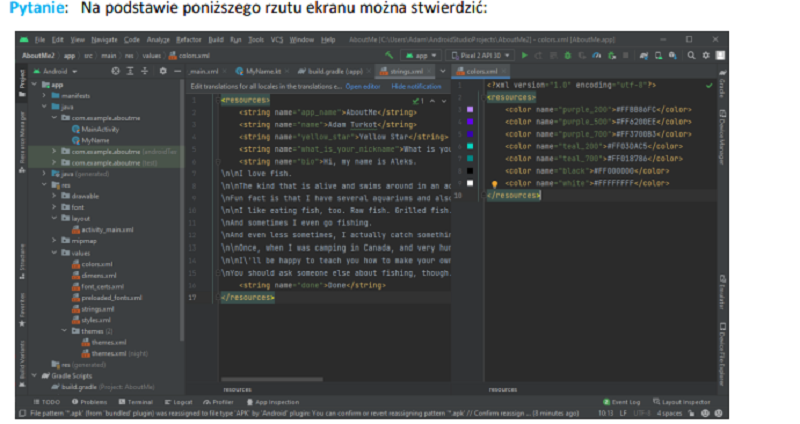The height and width of the screenshot is (424, 800).
Task: Collapse the values folder
Action: point(55,253)
